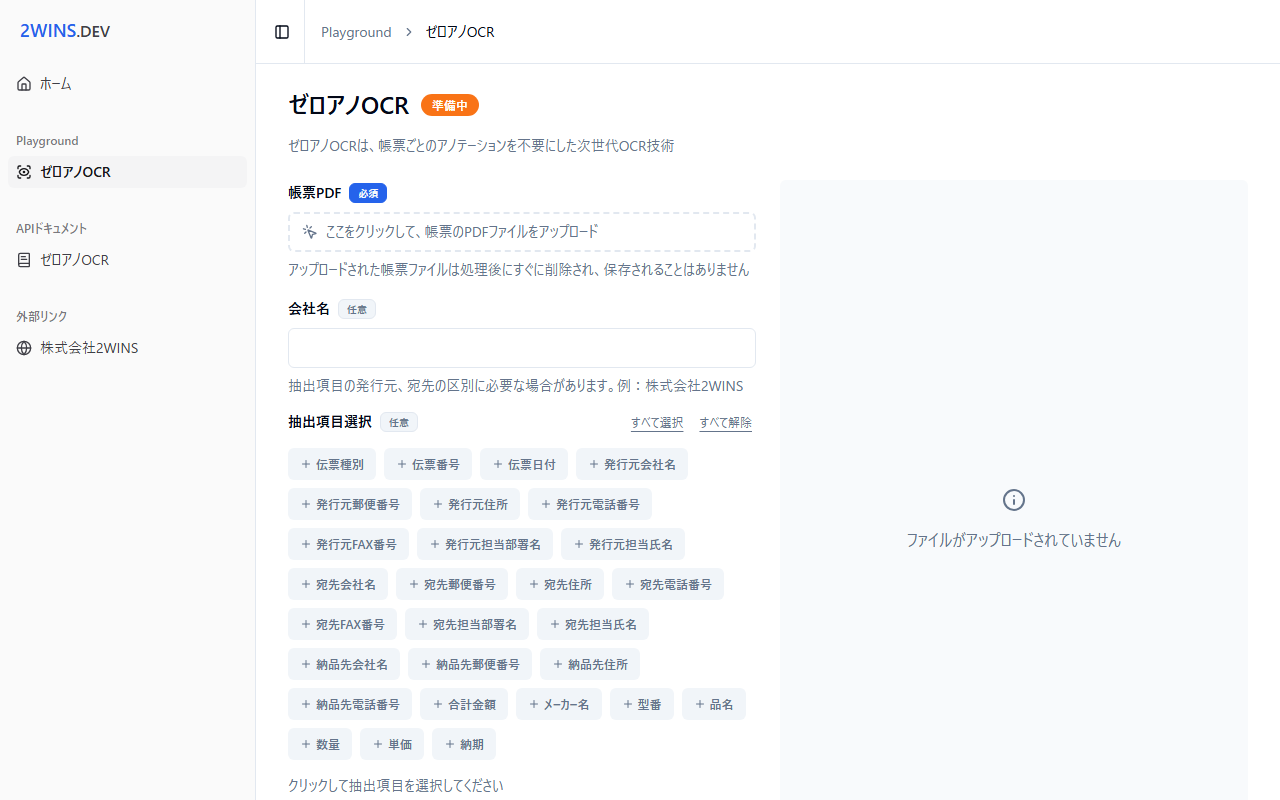Click the PDF upload dropzone area

[521, 232]
